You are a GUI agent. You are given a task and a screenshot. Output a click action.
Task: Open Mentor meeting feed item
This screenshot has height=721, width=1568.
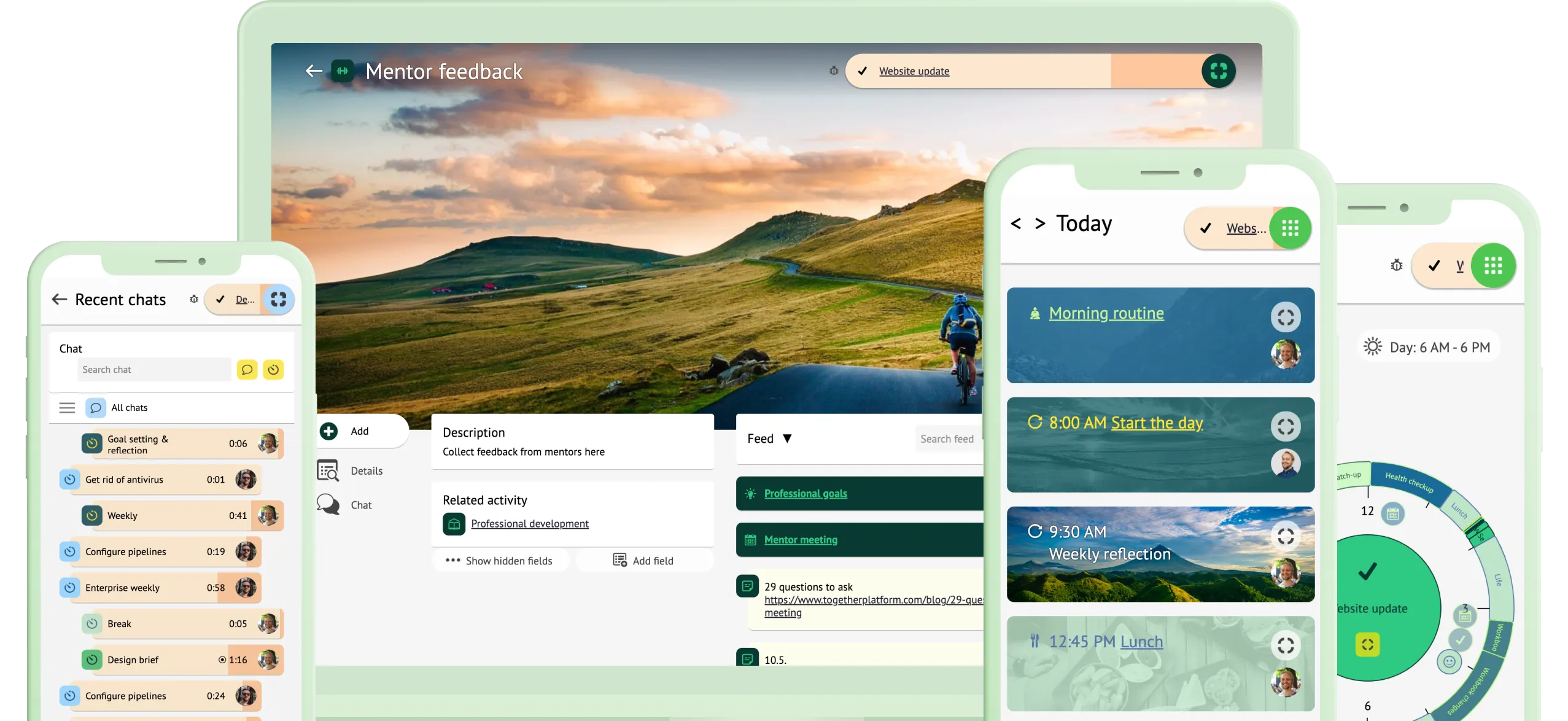click(801, 540)
